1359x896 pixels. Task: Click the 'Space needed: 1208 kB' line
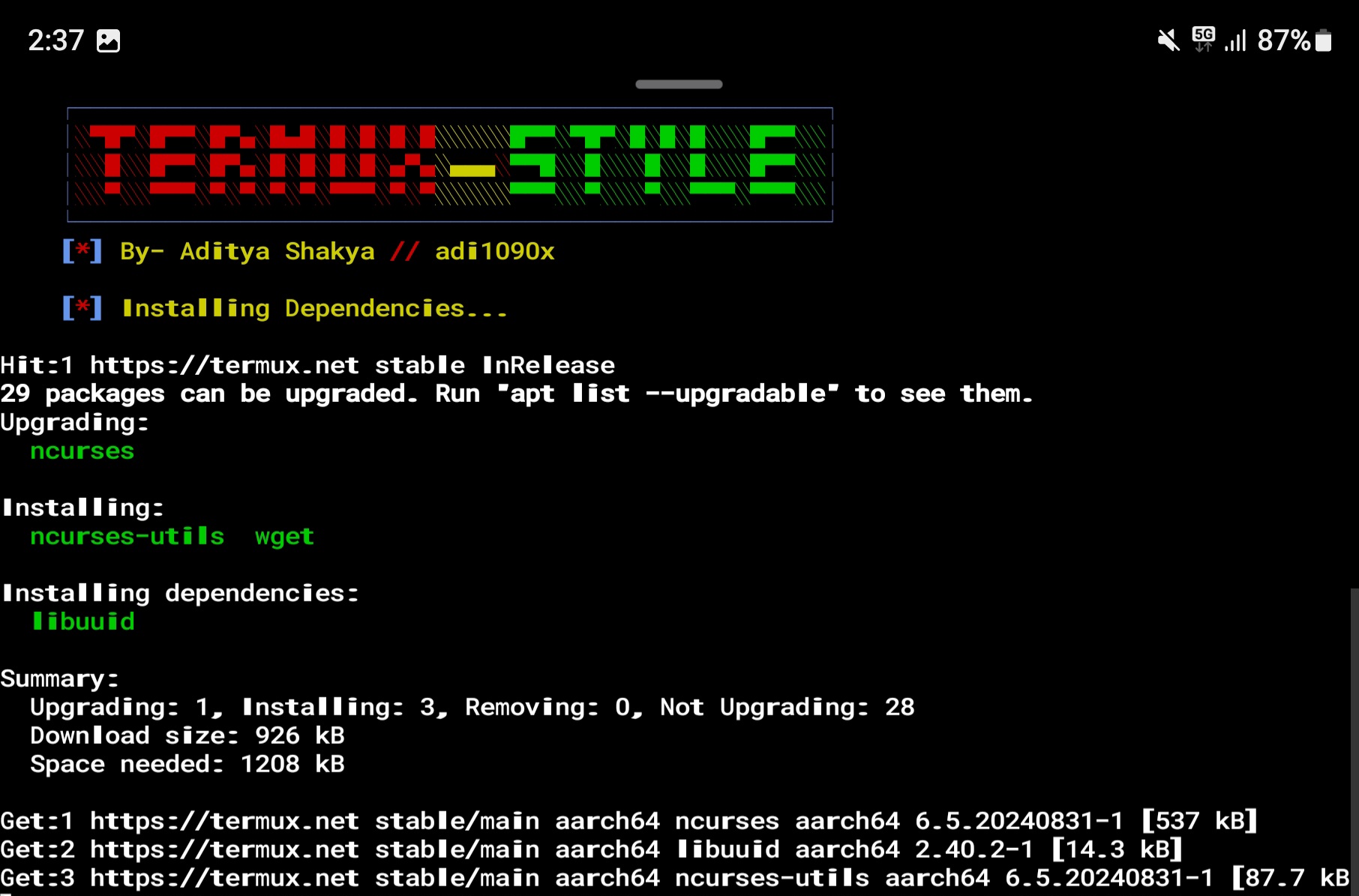[187, 764]
